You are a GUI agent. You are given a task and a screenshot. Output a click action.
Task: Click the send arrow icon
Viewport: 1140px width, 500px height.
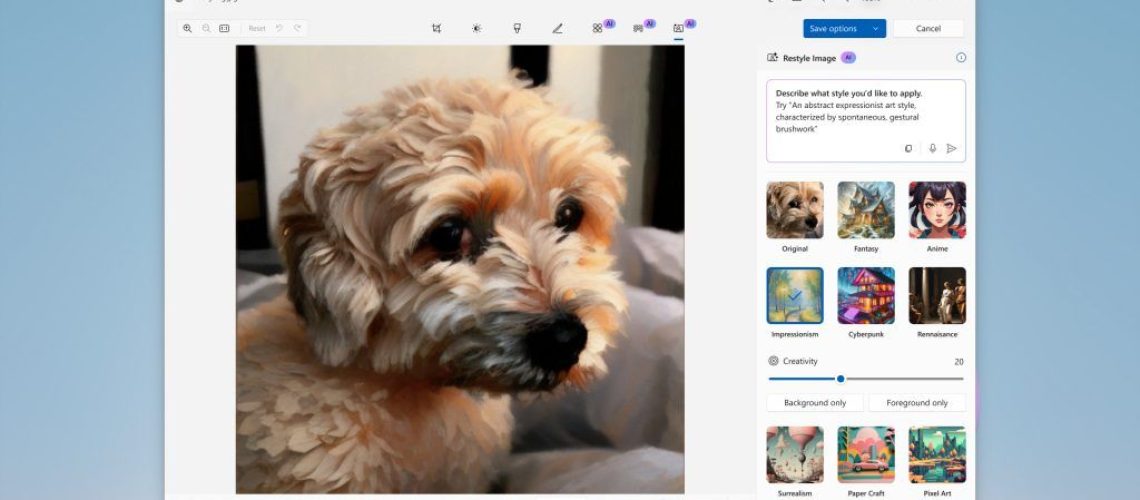952,148
